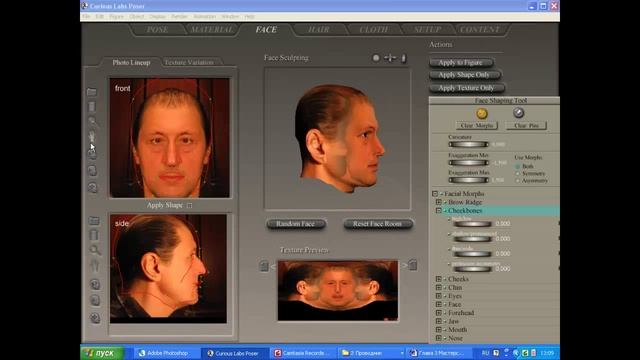The image size is (640, 360).
Task: Expand the Eyes morph group
Action: click(x=439, y=296)
